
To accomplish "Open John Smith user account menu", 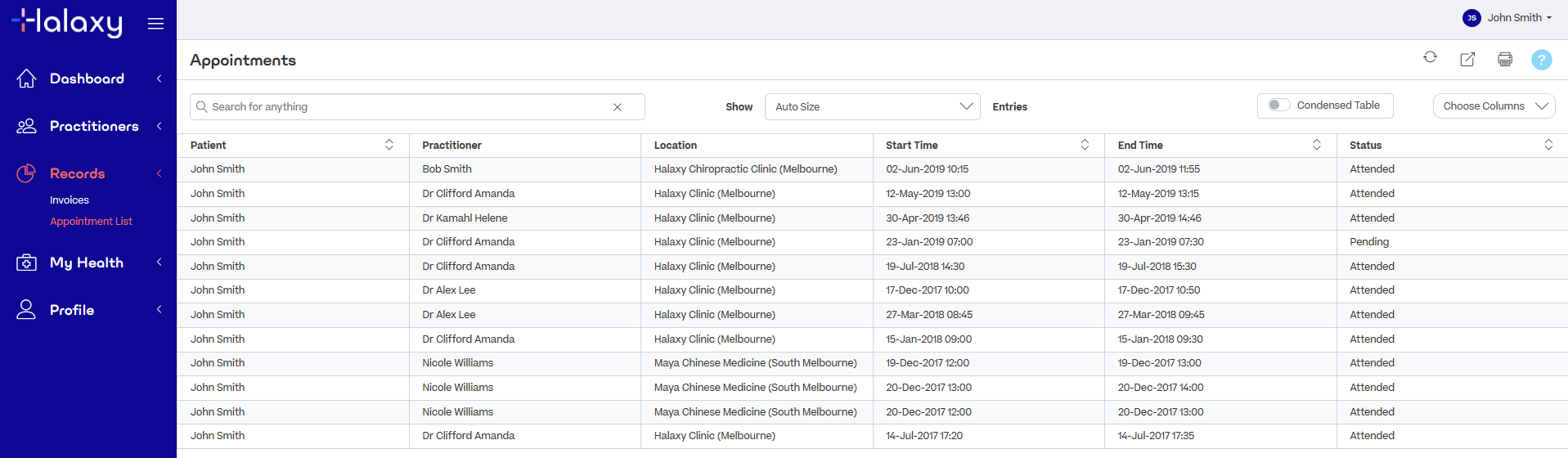I will (1507, 18).
